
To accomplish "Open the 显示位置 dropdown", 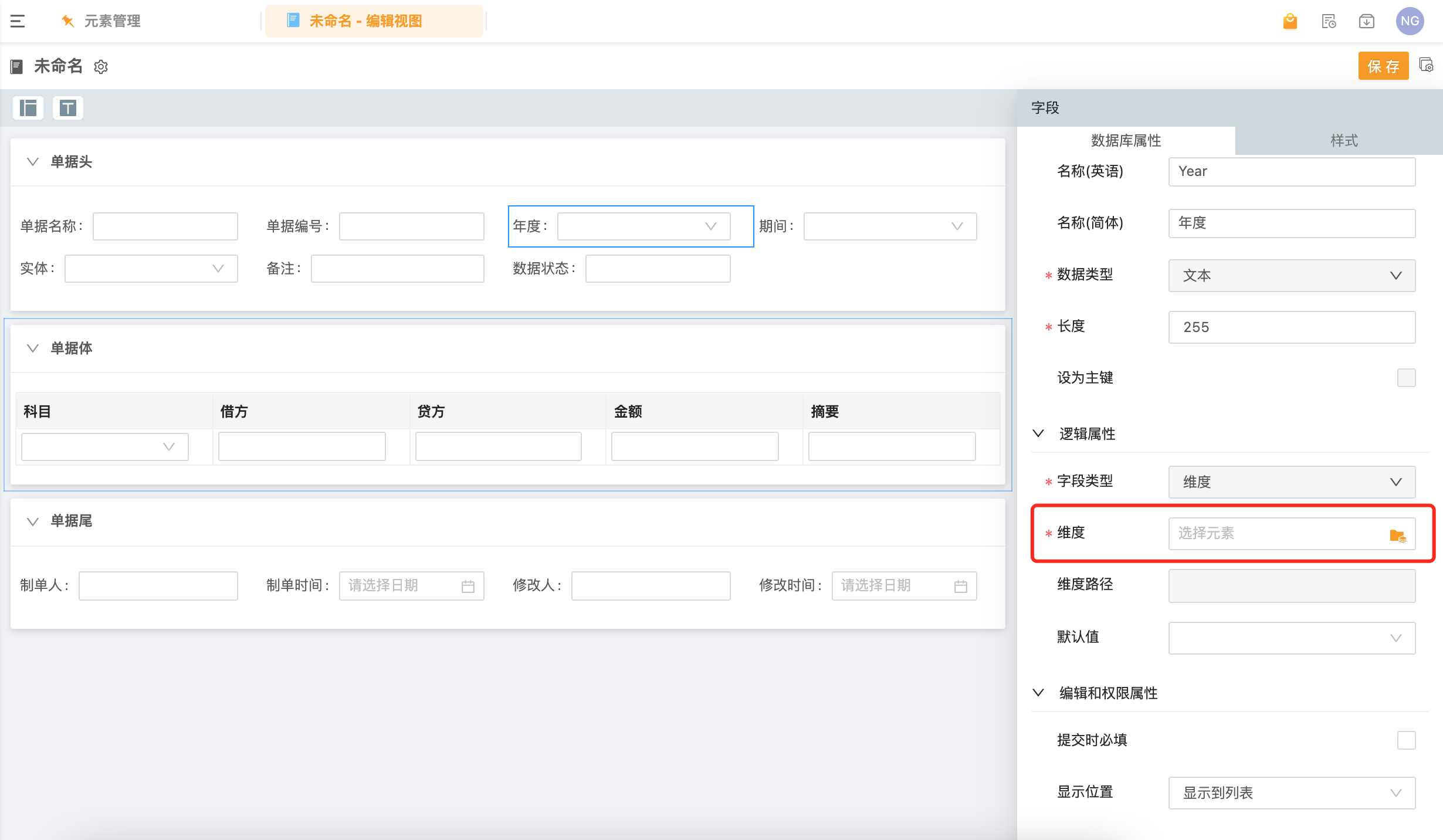I will point(1292,793).
